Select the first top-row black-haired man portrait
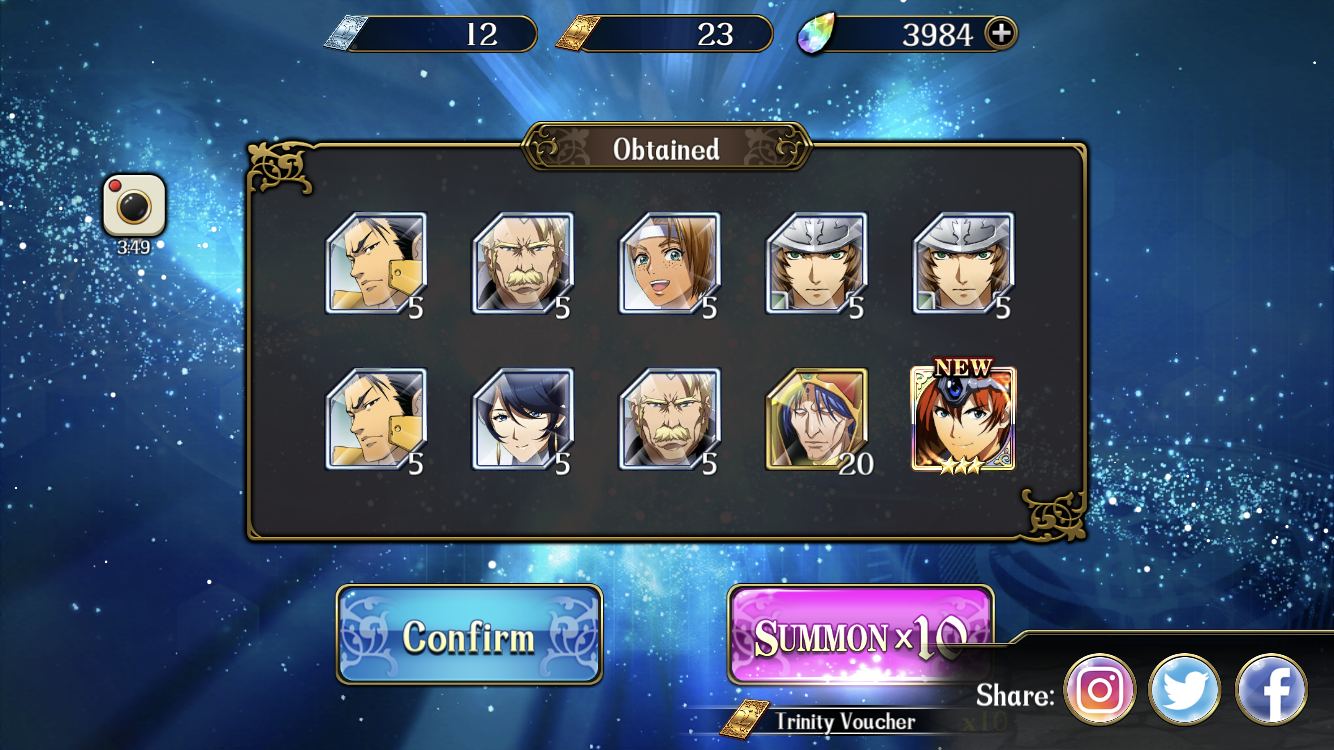The height and width of the screenshot is (750, 1334). coord(376,263)
